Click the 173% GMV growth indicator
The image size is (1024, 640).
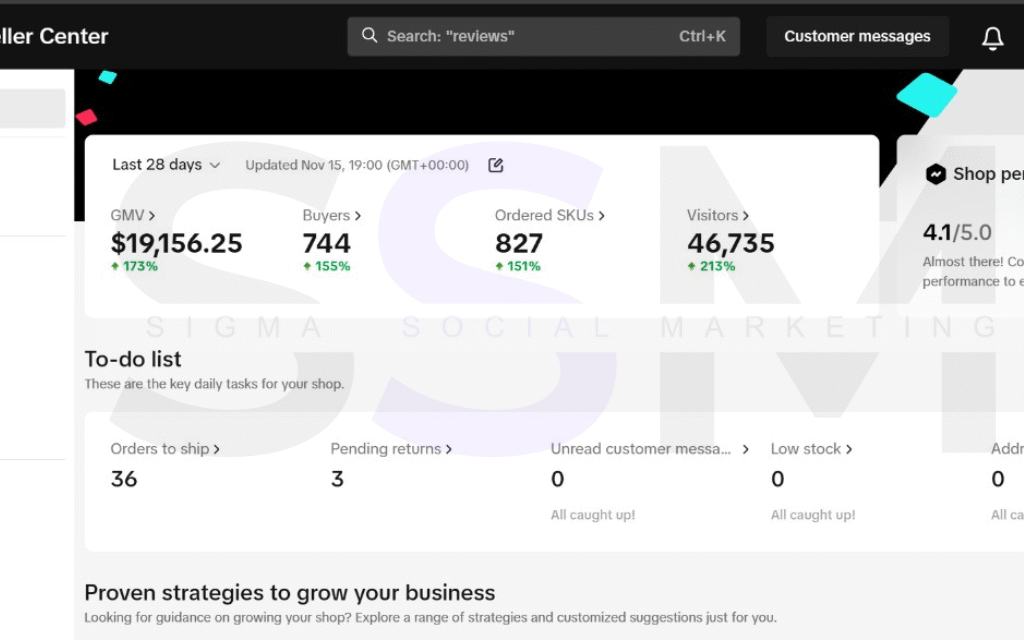[134, 266]
